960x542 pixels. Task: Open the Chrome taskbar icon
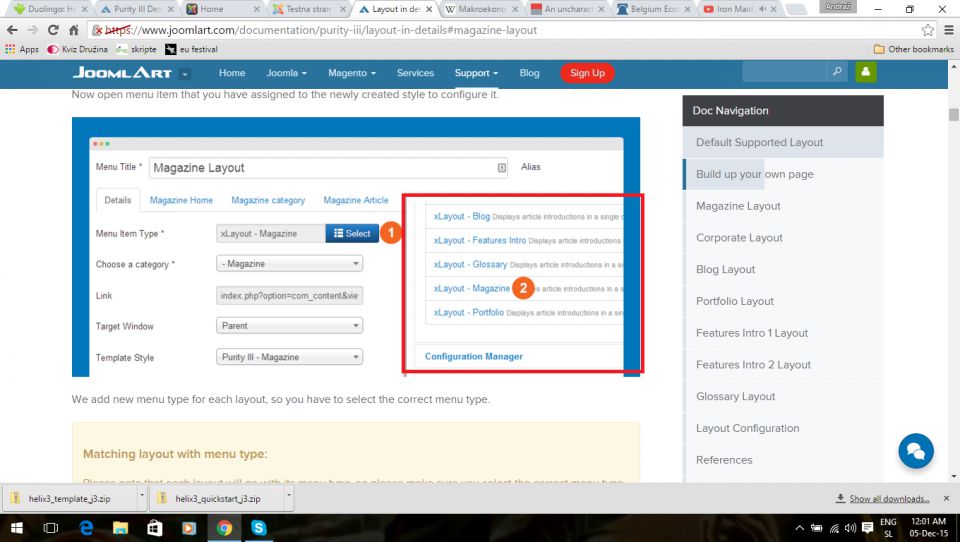(x=224, y=528)
